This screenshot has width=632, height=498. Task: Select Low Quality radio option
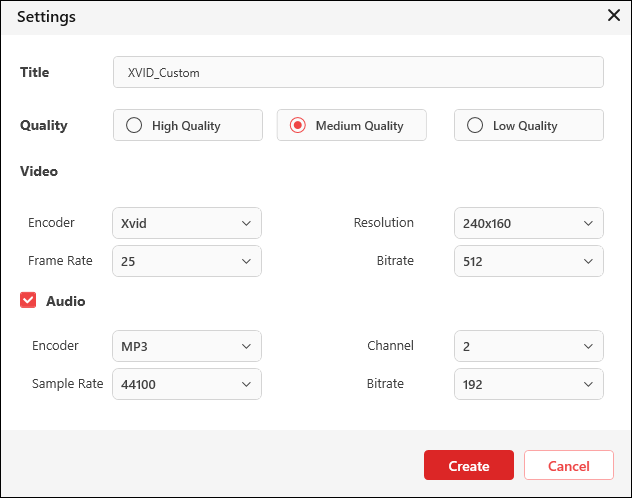pyautogui.click(x=475, y=126)
